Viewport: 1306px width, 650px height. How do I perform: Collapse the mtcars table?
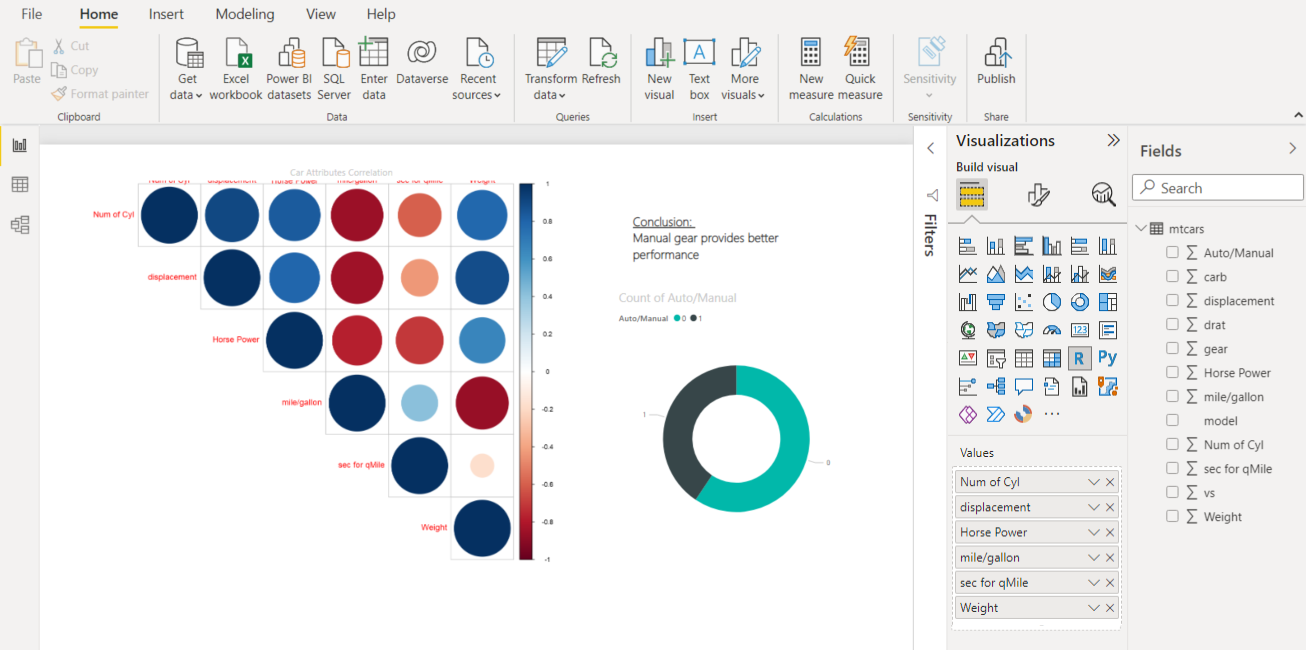[1141, 229]
